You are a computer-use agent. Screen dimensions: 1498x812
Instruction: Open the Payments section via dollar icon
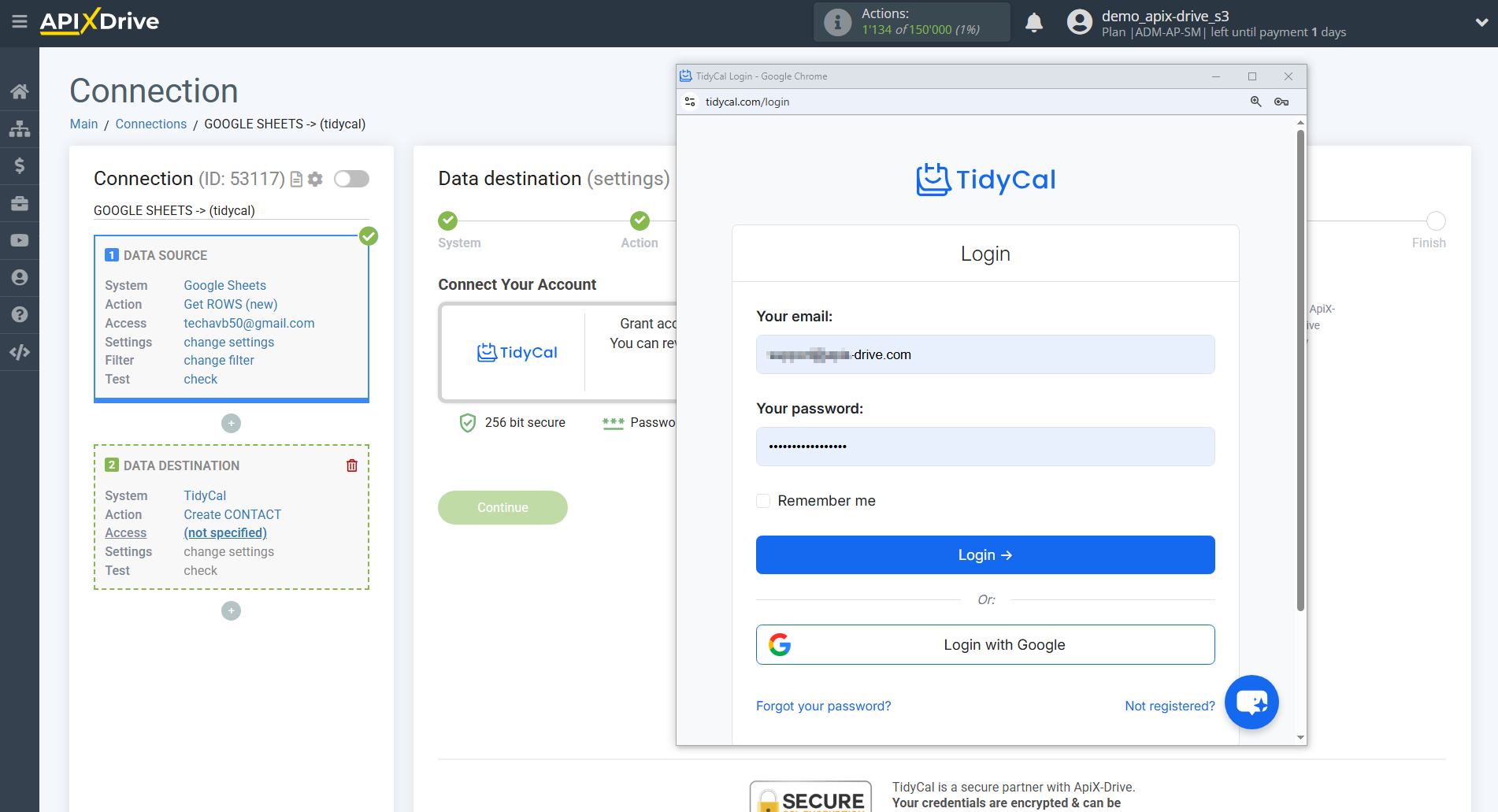20,165
